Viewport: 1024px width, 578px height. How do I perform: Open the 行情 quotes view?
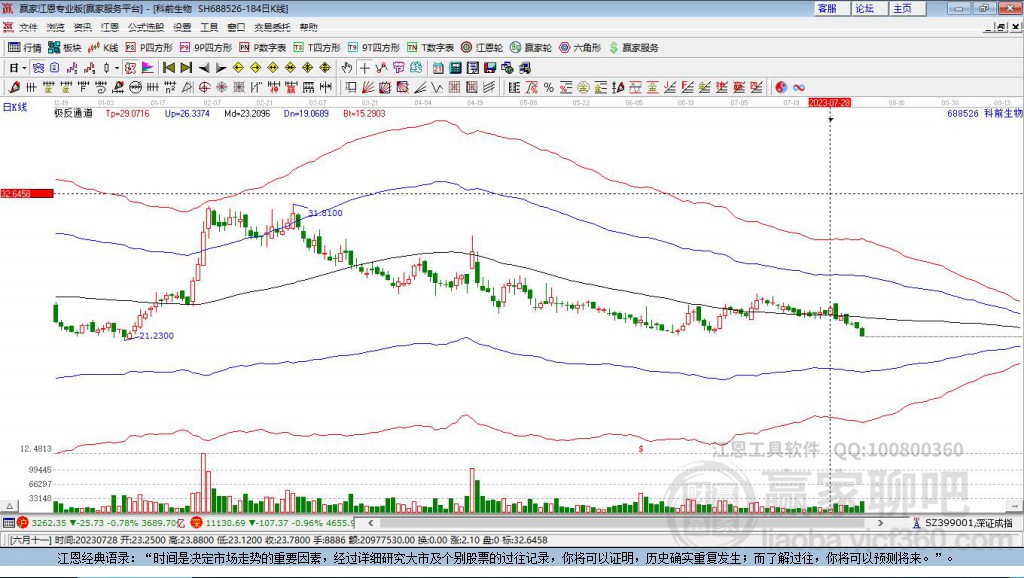click(25, 48)
